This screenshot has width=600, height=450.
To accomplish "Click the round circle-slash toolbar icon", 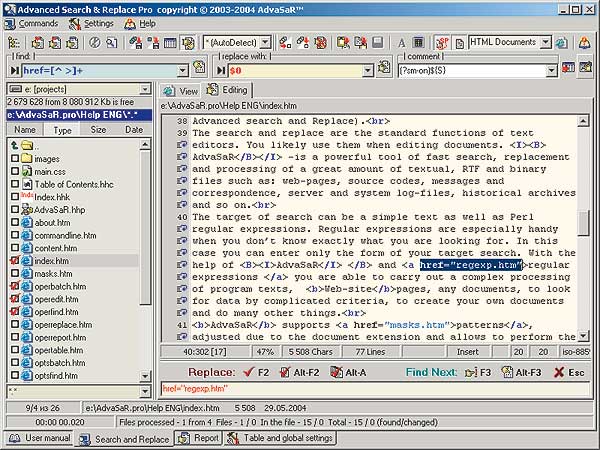I will (95, 42).
